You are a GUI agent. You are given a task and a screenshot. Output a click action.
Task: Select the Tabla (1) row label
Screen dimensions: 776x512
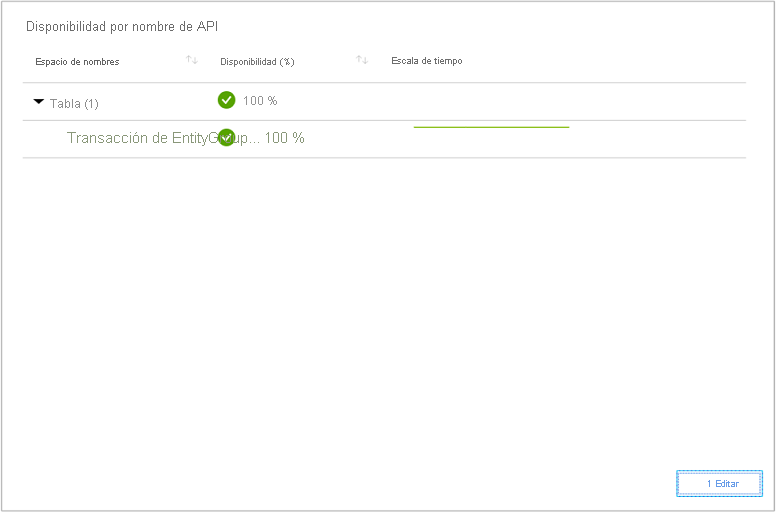(74, 103)
